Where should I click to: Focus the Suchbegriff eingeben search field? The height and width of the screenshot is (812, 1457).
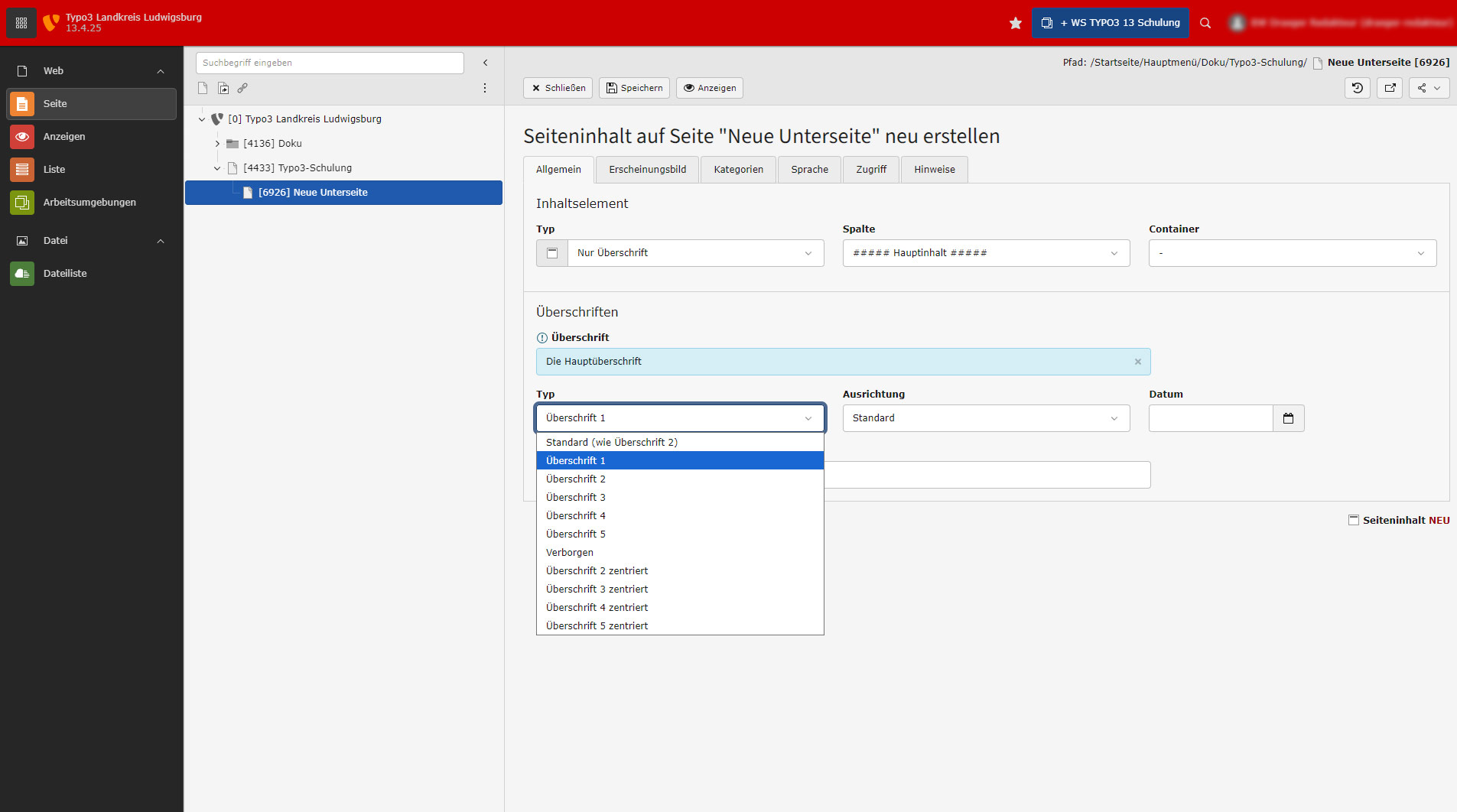click(x=330, y=63)
